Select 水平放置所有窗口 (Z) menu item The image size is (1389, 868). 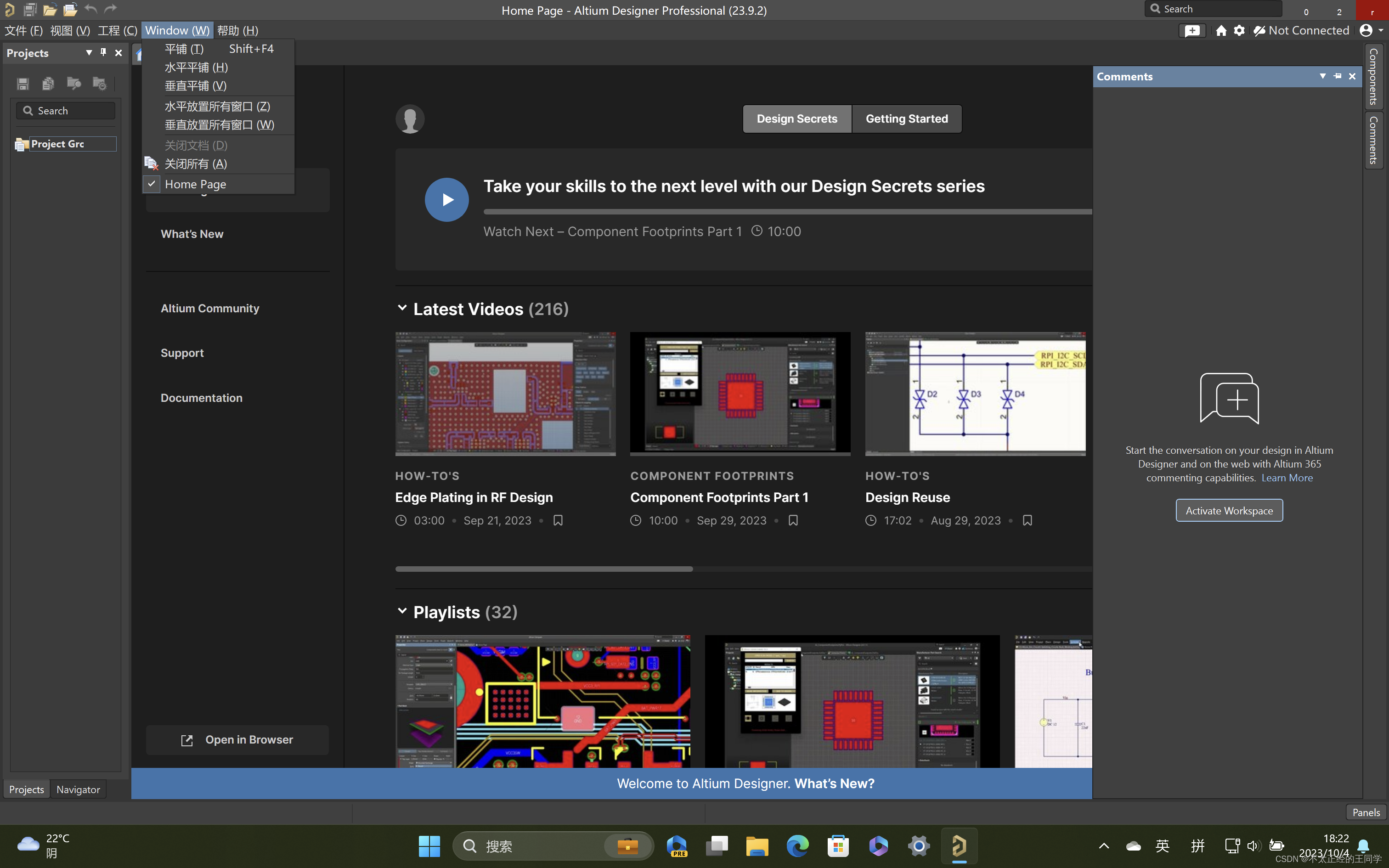(x=219, y=106)
